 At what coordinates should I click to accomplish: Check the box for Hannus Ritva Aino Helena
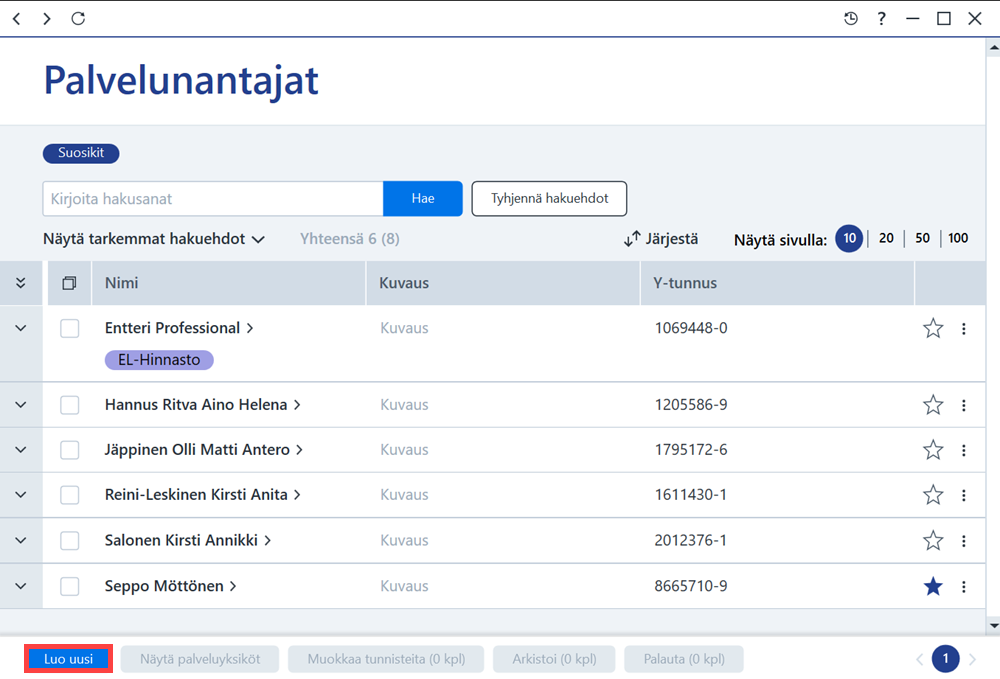70,405
